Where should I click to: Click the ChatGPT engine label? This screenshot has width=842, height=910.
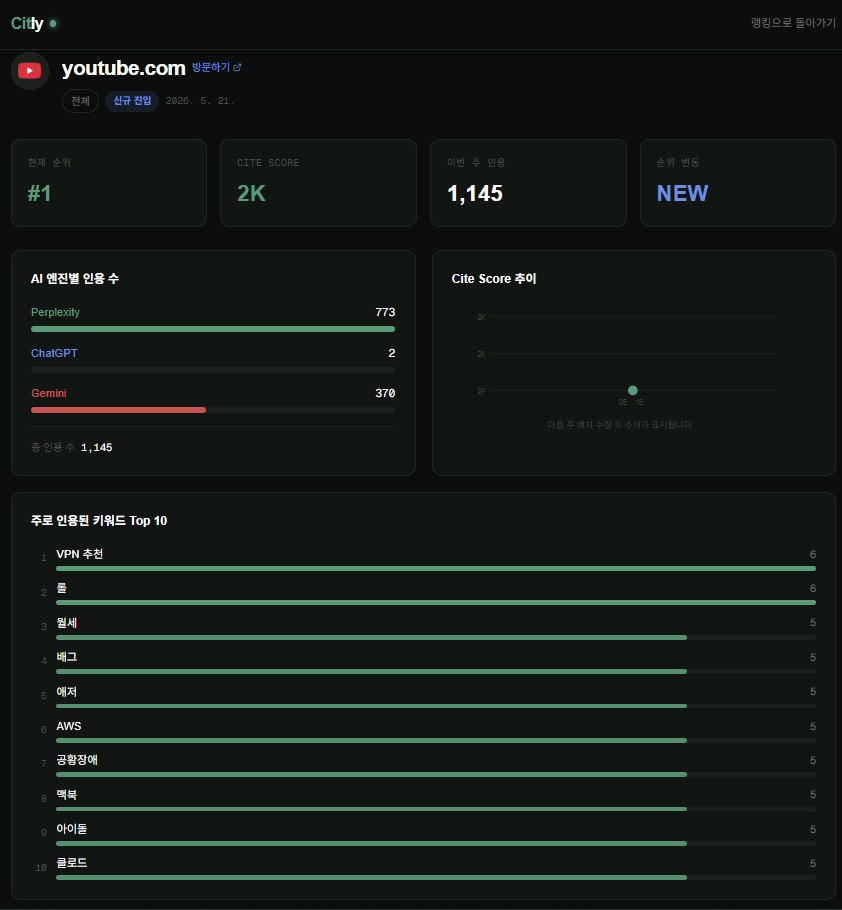pos(54,353)
